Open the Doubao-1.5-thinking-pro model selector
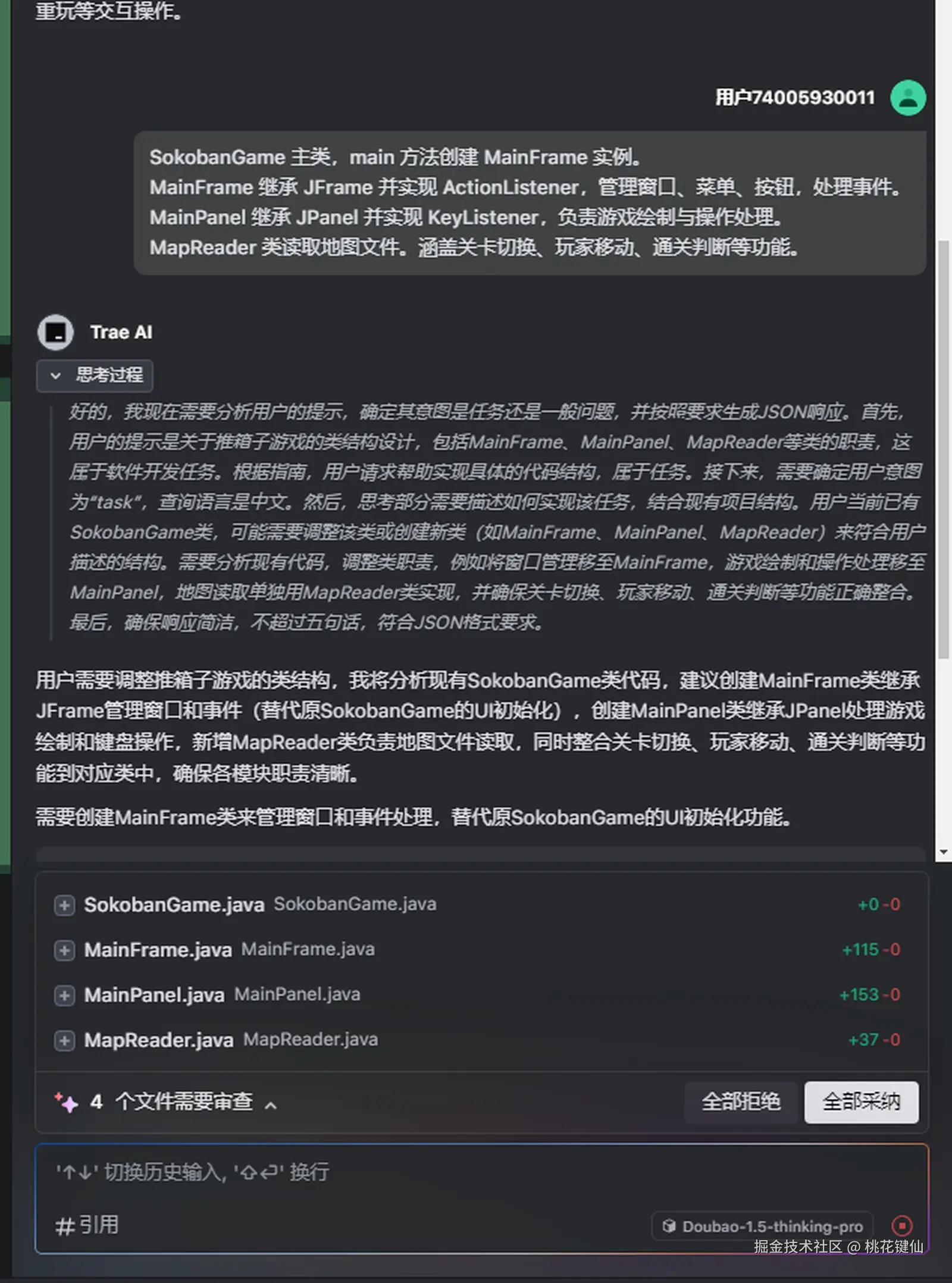 762,1226
